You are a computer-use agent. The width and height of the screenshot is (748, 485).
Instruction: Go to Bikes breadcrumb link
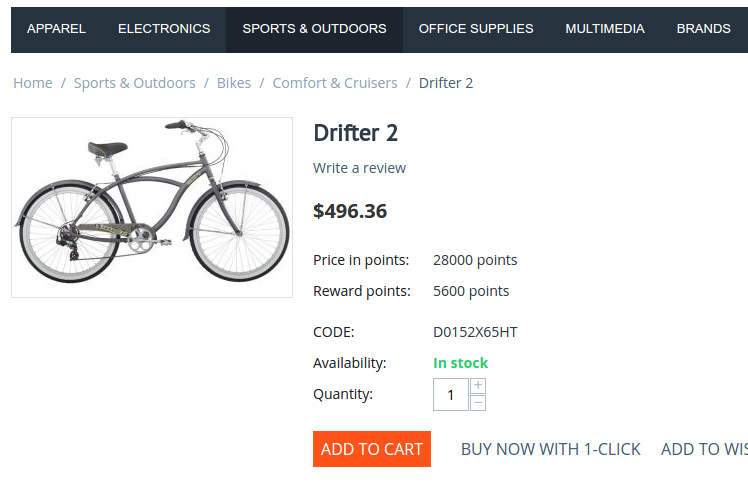point(234,83)
